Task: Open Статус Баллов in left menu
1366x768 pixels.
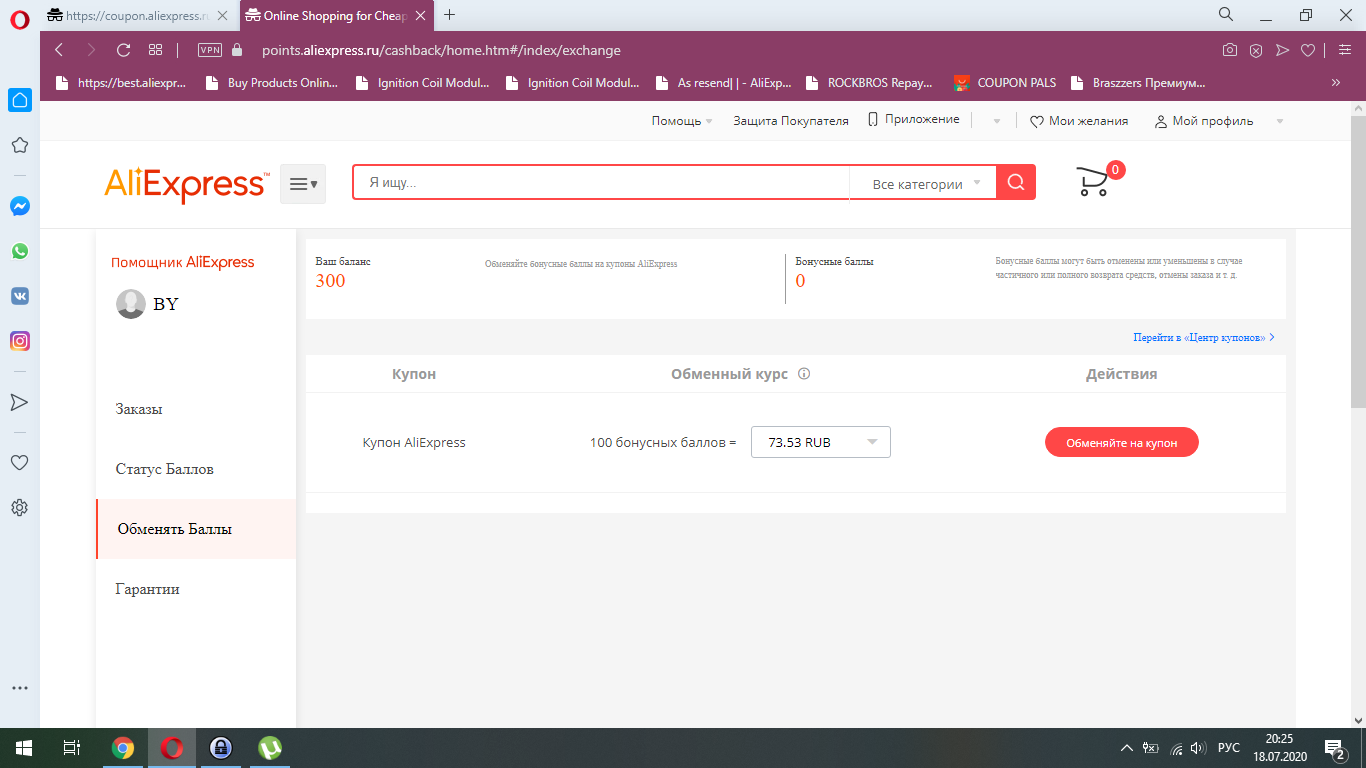Action: pyautogui.click(x=165, y=469)
